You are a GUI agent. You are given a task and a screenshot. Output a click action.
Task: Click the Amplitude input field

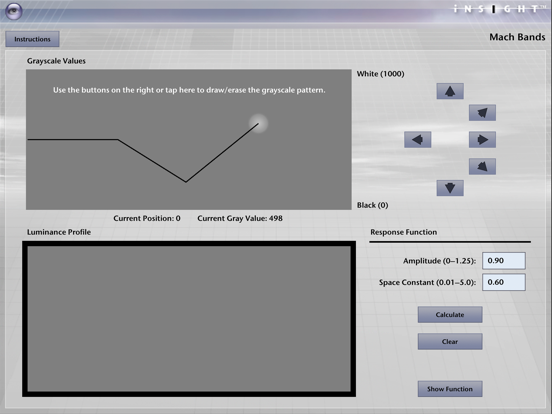[504, 261]
